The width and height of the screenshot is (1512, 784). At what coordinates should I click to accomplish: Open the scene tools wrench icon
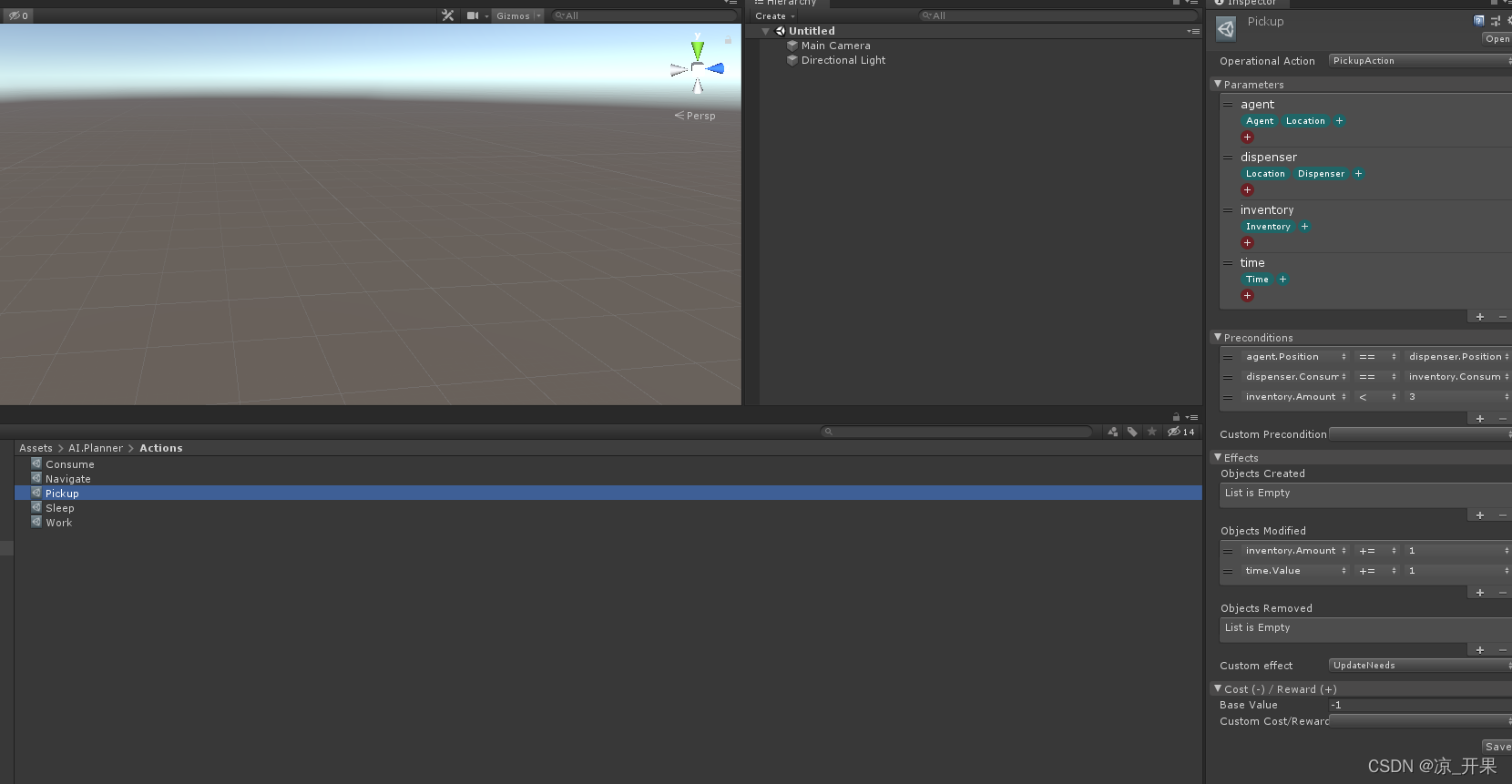[x=447, y=15]
